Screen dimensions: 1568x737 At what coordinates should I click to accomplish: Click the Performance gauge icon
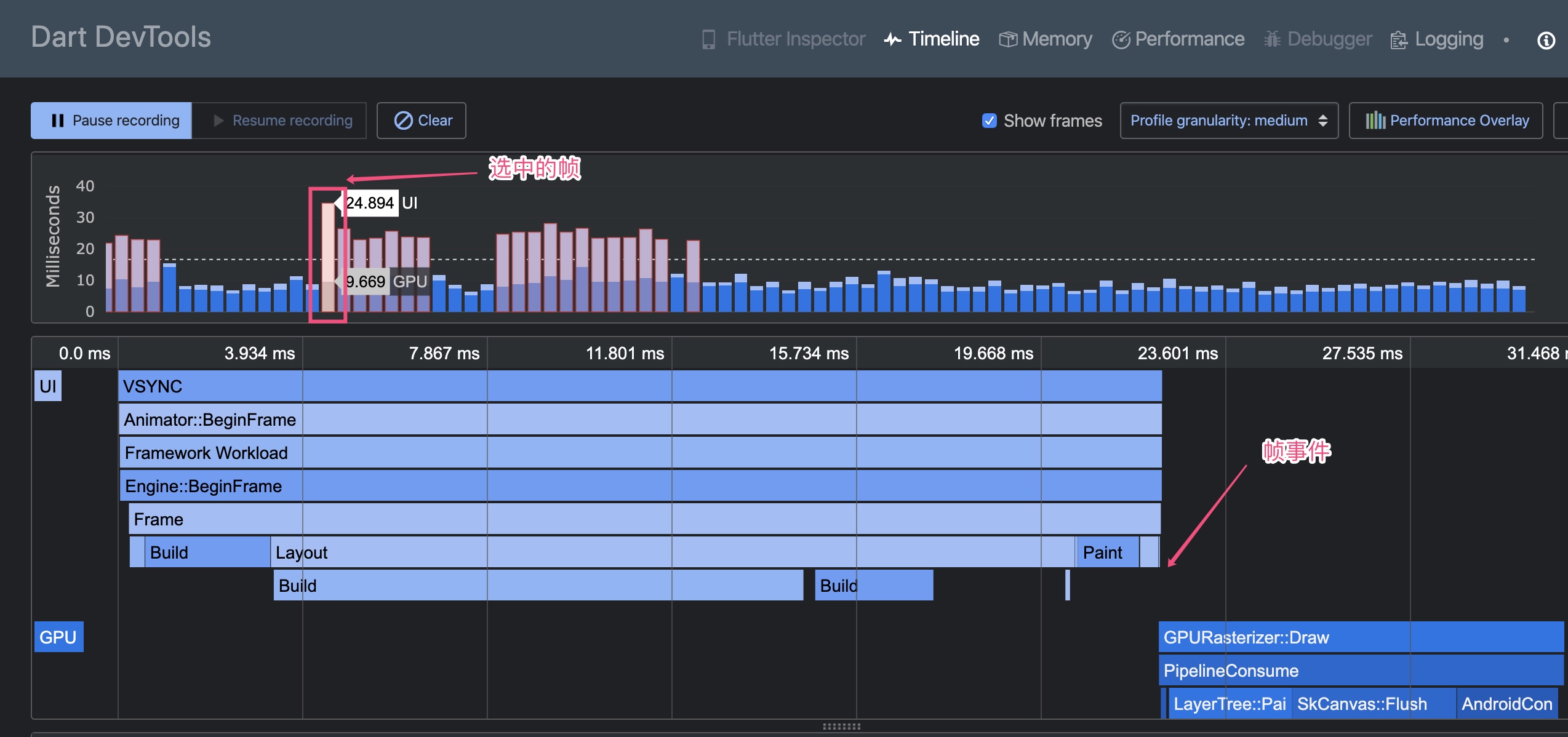tap(1121, 40)
